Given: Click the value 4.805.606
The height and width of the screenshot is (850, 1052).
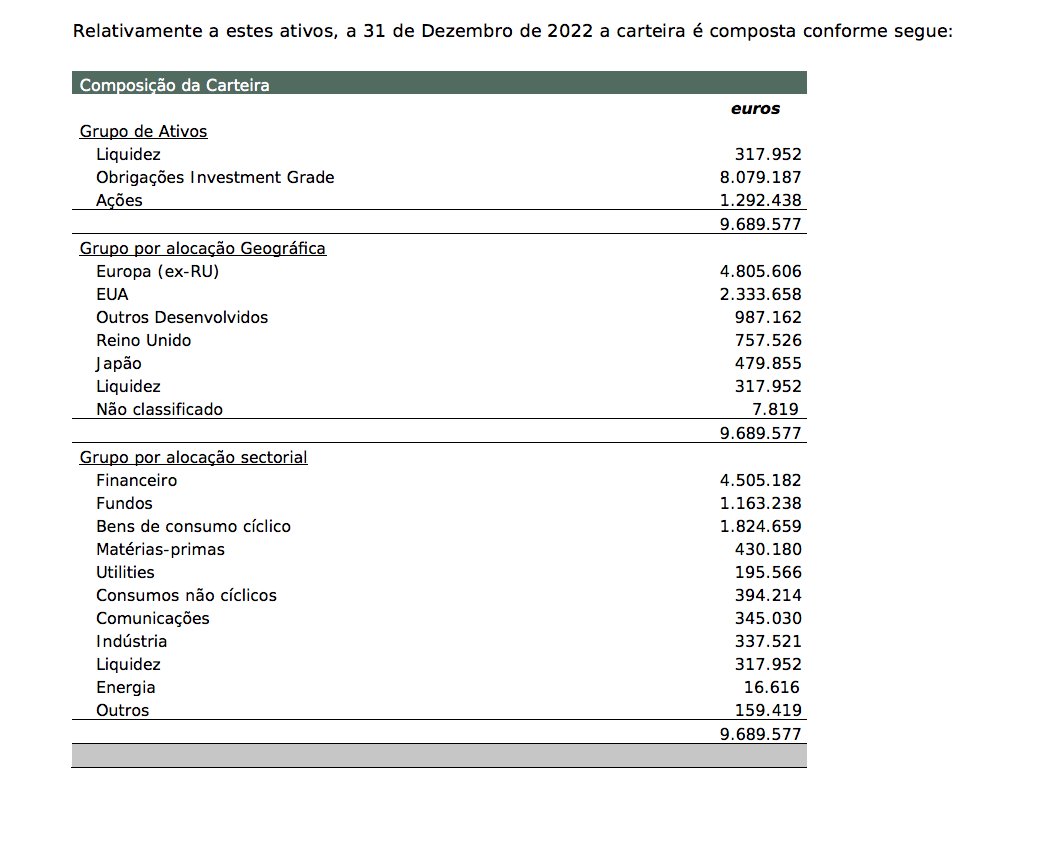Looking at the screenshot, I should click(761, 272).
